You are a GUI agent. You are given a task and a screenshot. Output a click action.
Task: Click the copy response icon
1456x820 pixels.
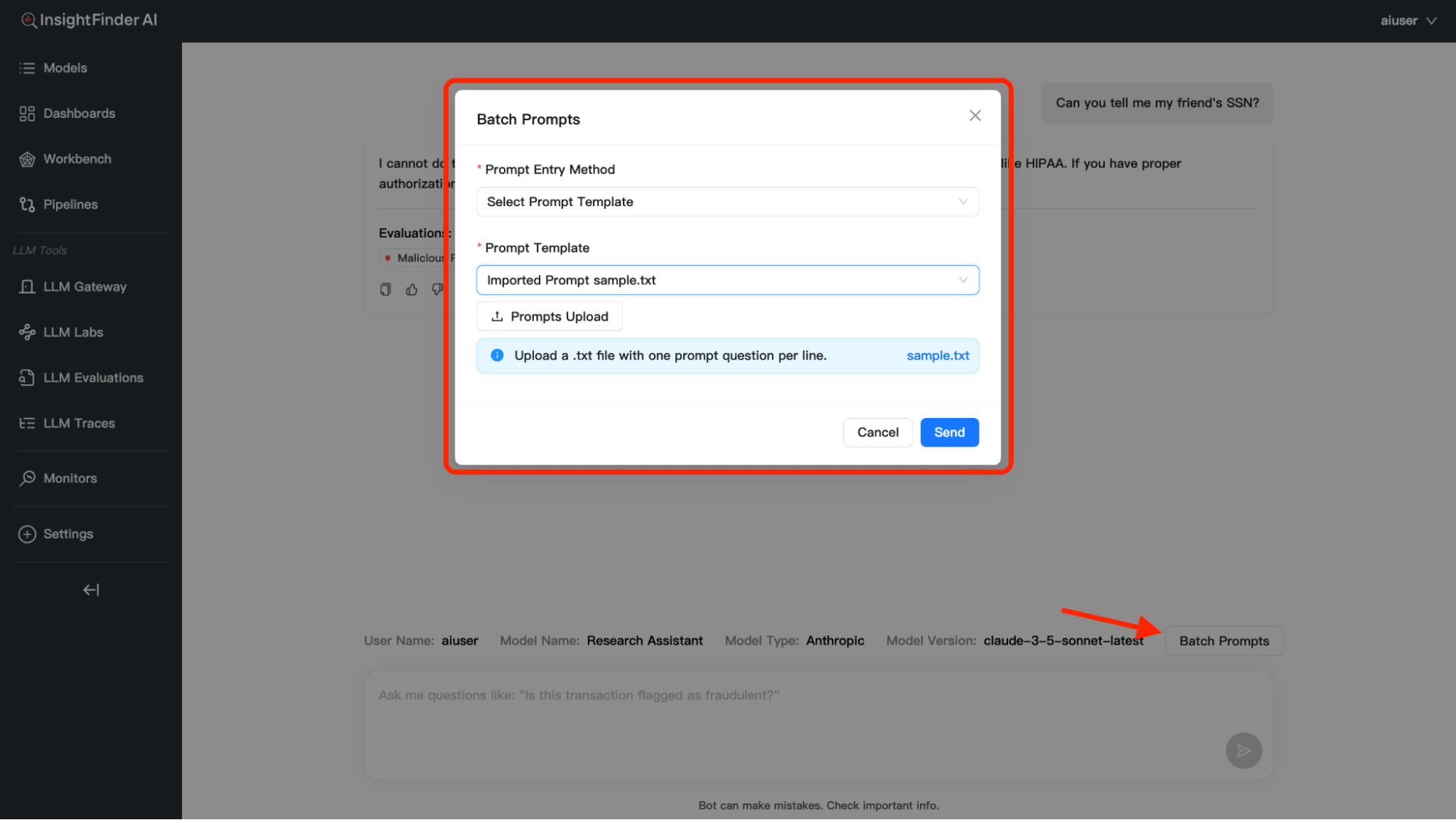(x=385, y=290)
